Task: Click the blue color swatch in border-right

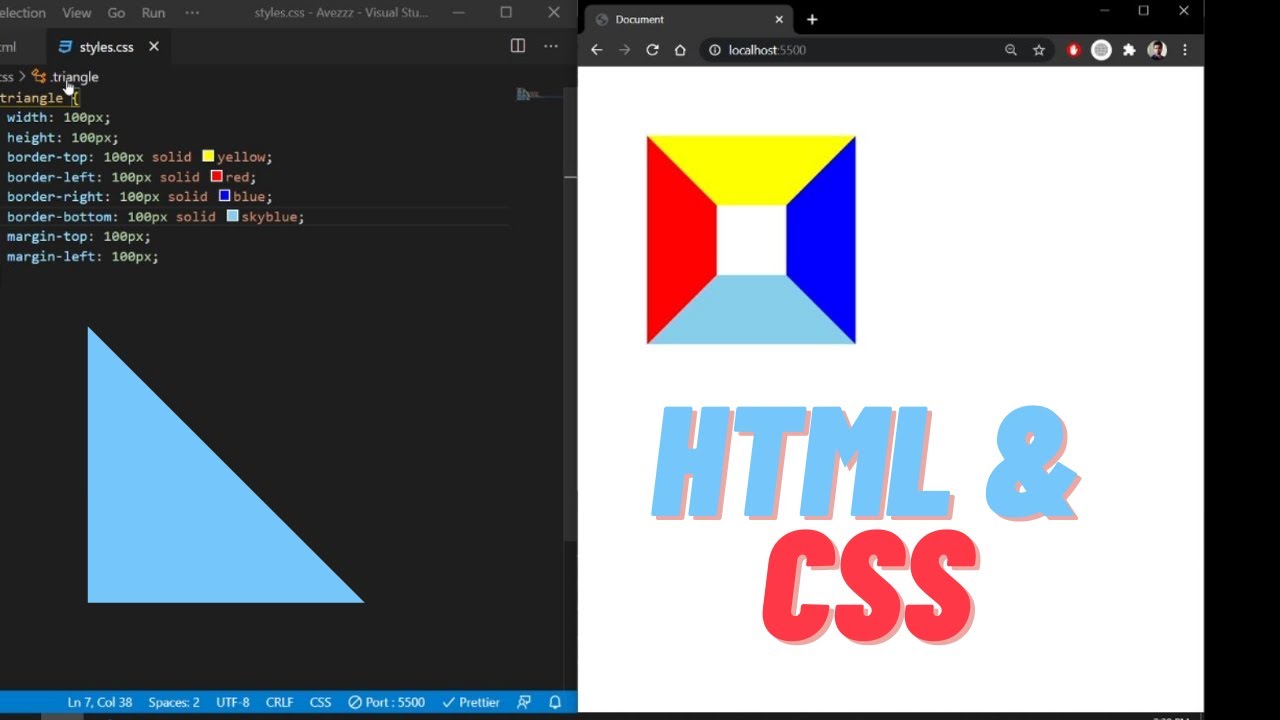Action: [224, 196]
